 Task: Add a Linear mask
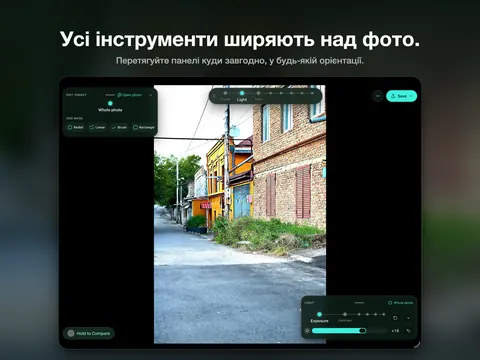(x=97, y=127)
